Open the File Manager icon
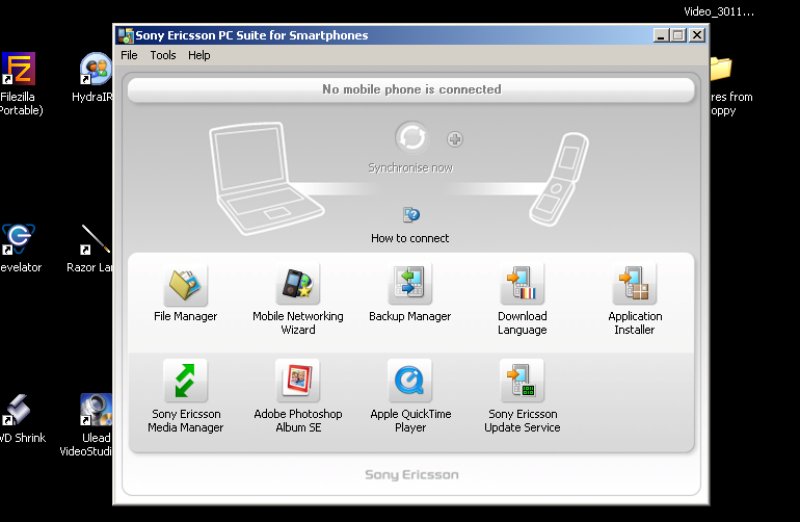This screenshot has width=800, height=522. tap(185, 284)
